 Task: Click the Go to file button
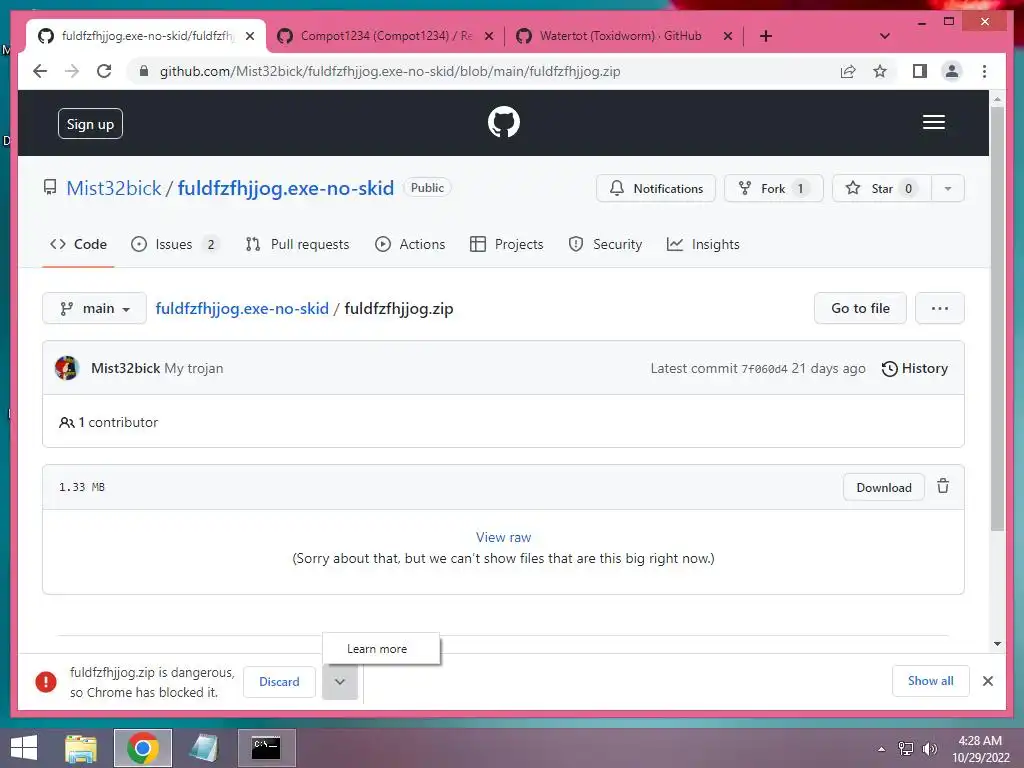(860, 308)
